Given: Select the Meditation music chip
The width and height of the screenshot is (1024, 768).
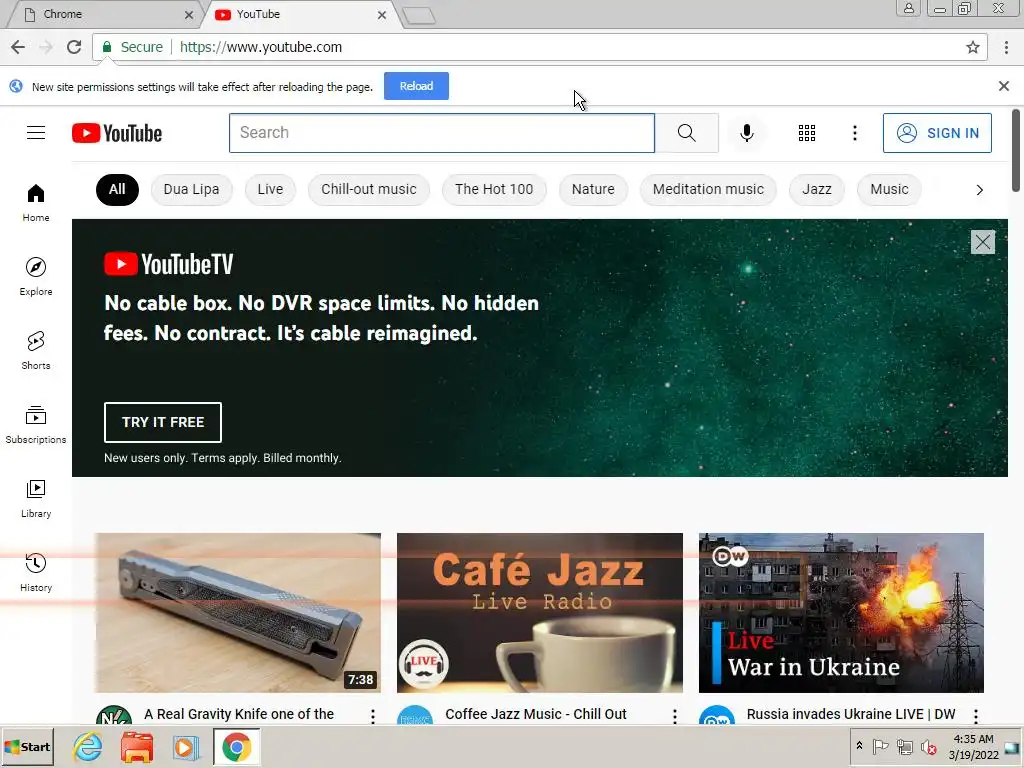Looking at the screenshot, I should (x=708, y=189).
